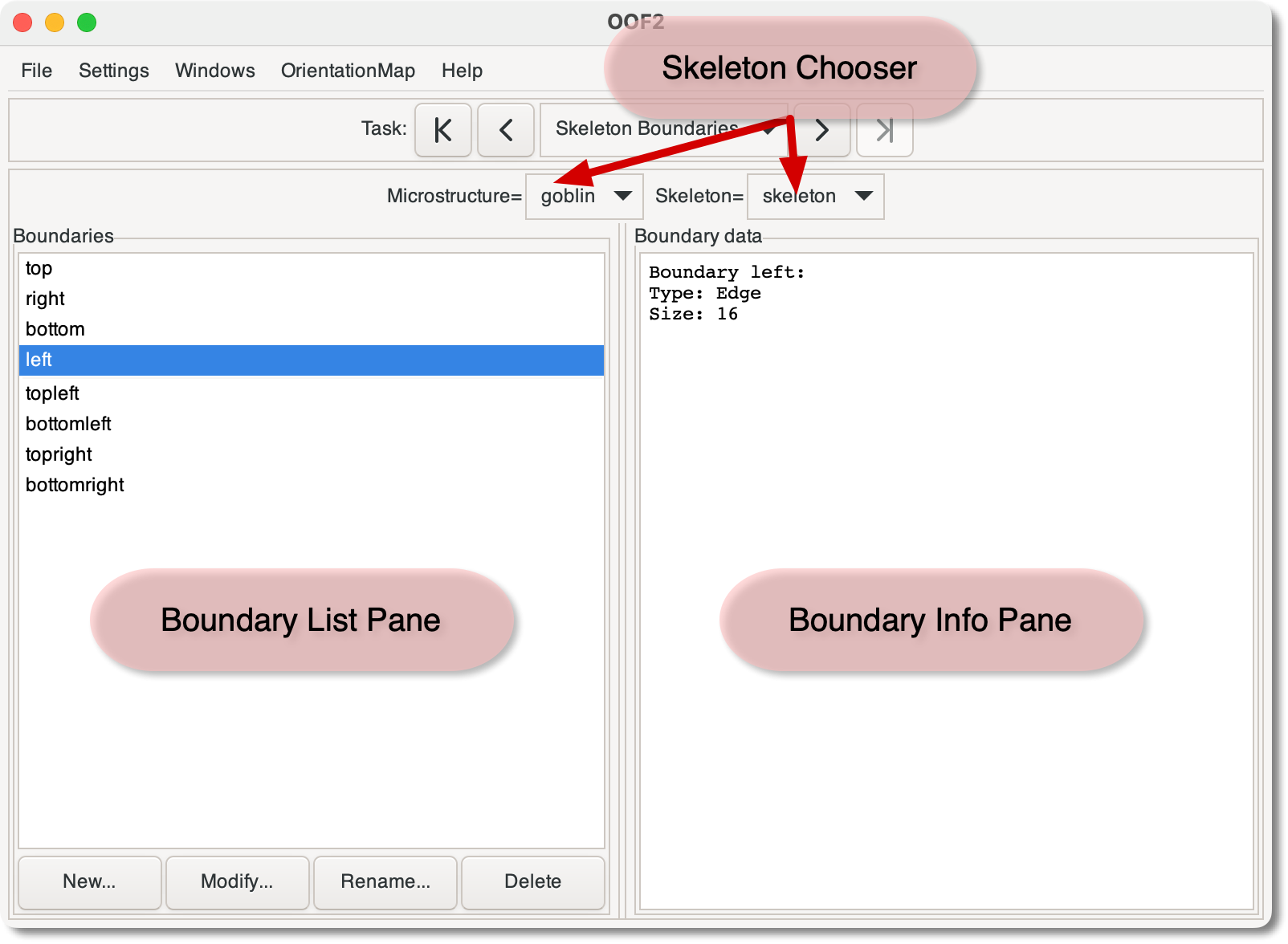The image size is (1288, 944).
Task: Open the Settings menu
Action: click(113, 71)
